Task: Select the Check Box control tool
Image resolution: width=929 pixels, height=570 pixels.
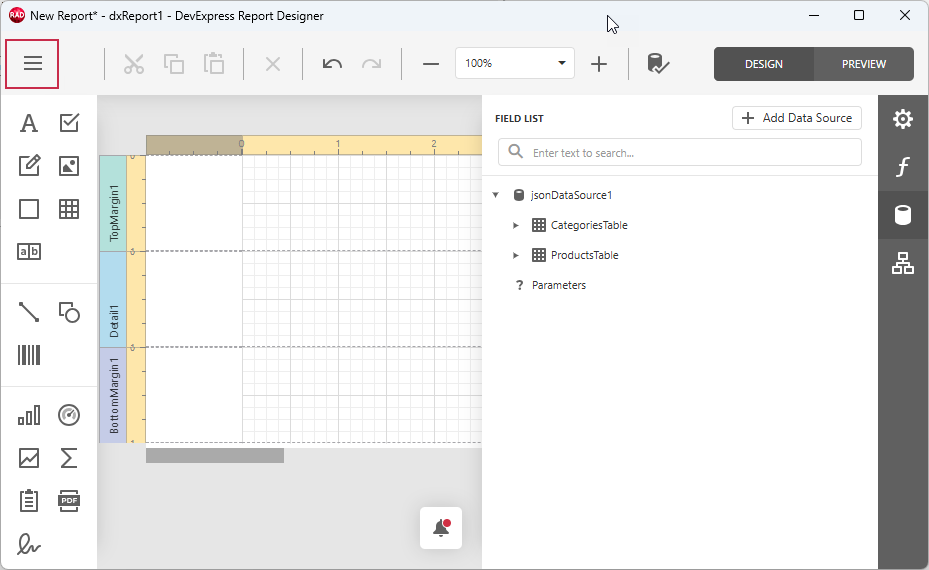Action: coord(69,123)
